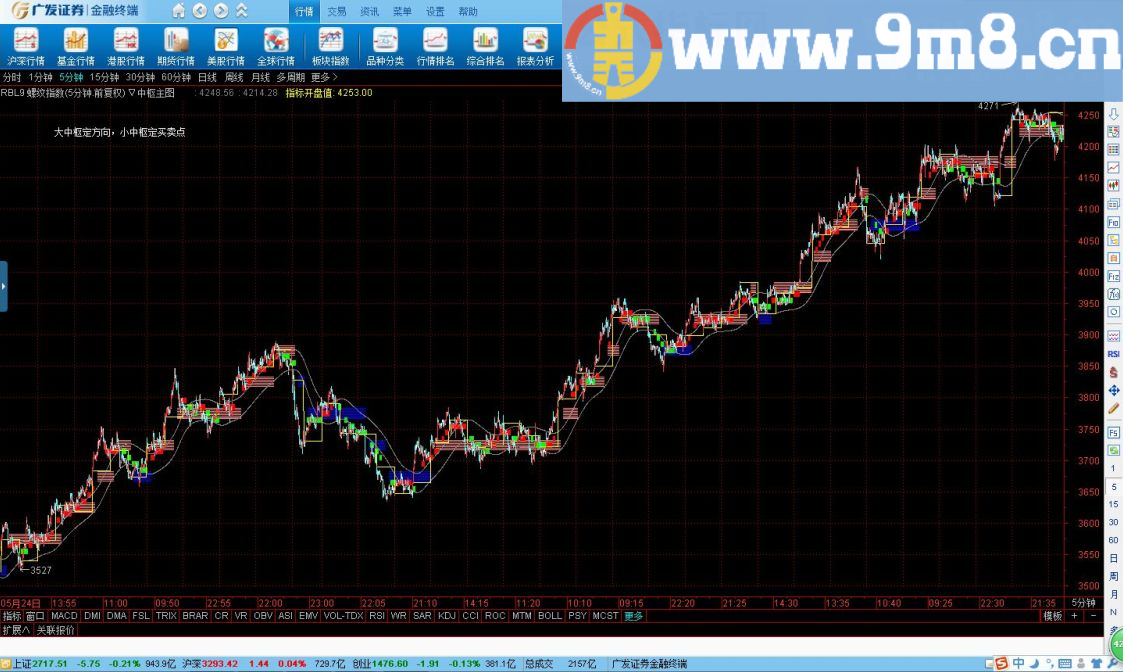Image resolution: width=1123 pixels, height=672 pixels.
Task: Open 报表分析 report analysis
Action: (x=535, y=46)
